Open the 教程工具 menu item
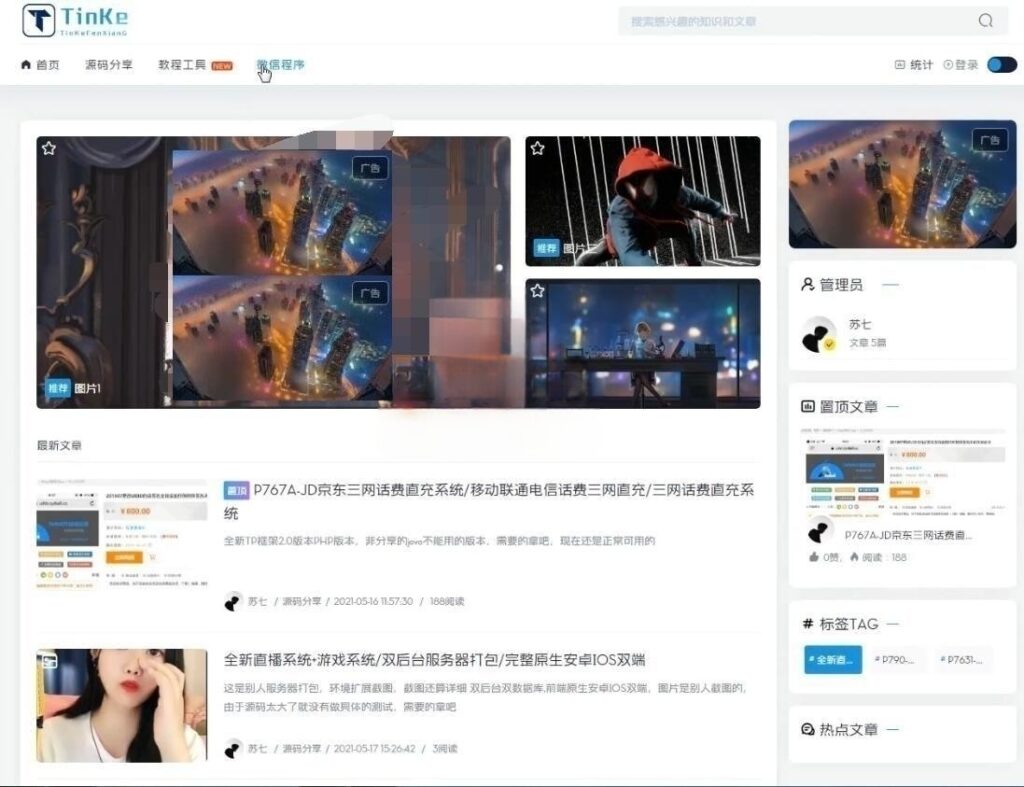The height and width of the screenshot is (787, 1024). pos(182,65)
